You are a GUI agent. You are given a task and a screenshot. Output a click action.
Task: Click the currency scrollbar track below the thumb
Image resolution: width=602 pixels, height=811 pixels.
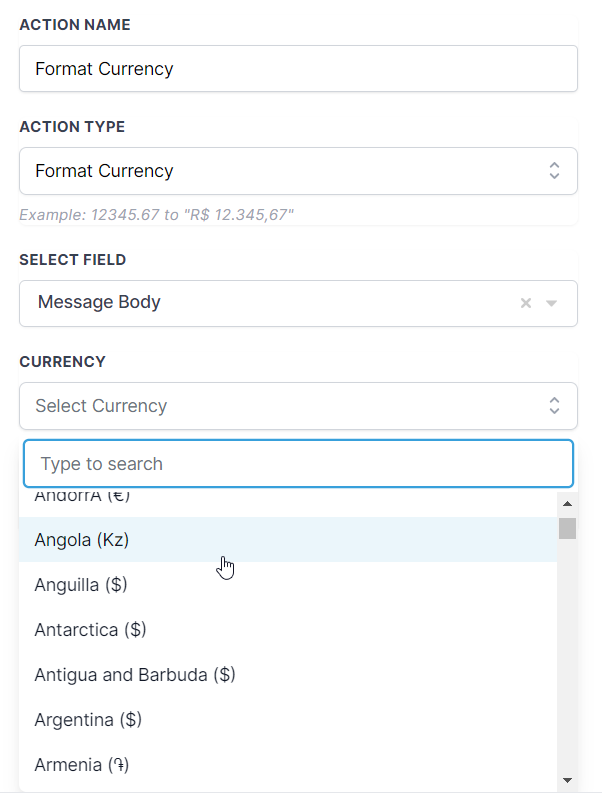point(567,655)
